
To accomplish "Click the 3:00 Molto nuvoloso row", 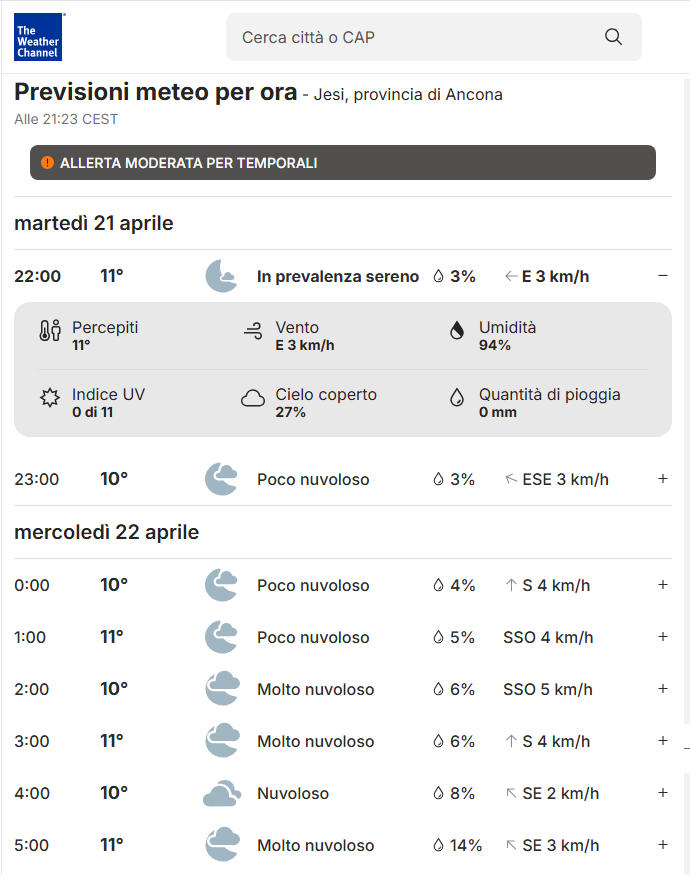I will click(315, 741).
